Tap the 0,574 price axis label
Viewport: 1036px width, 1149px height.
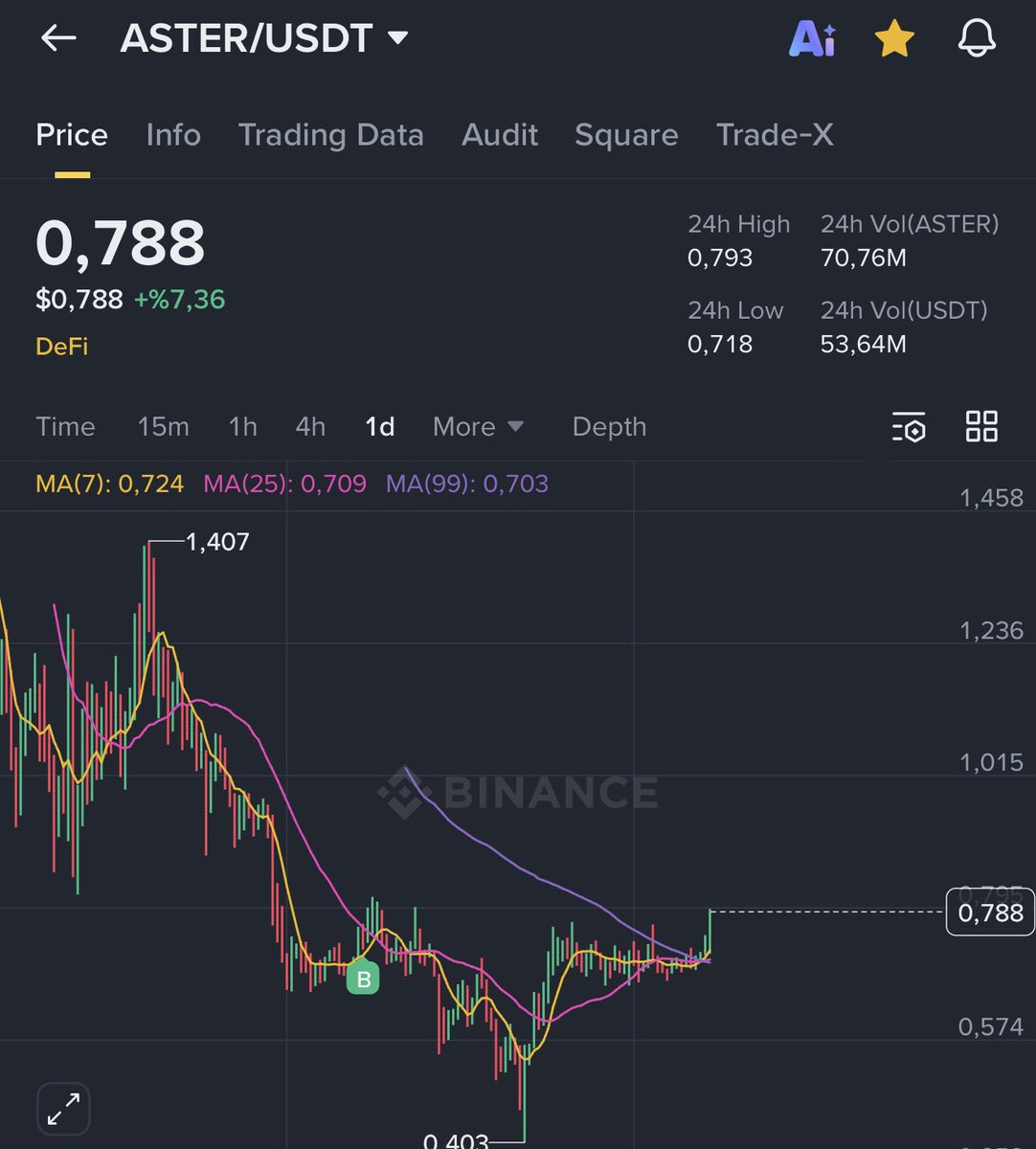tap(991, 1027)
